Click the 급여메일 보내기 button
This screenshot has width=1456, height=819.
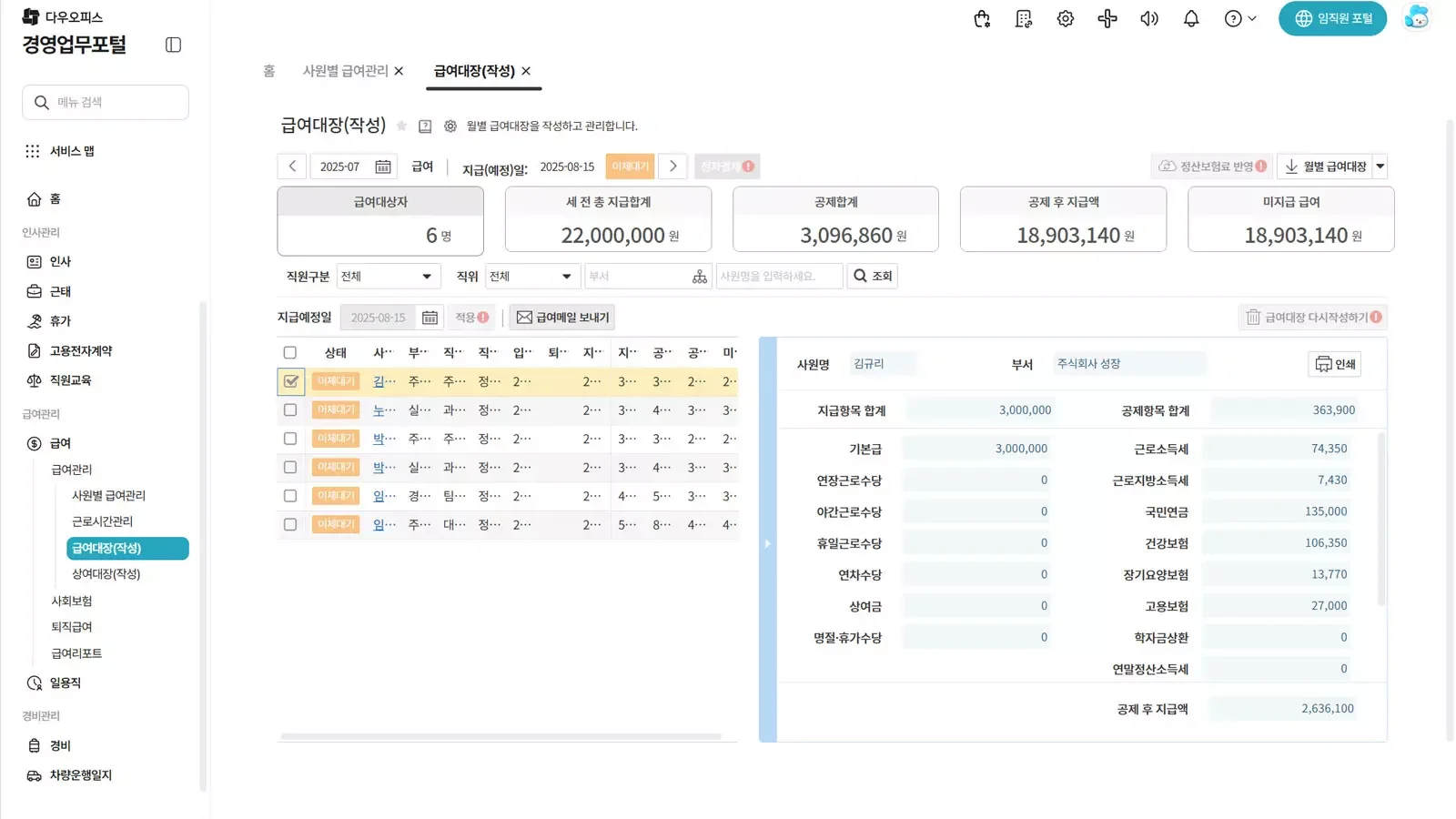562,318
